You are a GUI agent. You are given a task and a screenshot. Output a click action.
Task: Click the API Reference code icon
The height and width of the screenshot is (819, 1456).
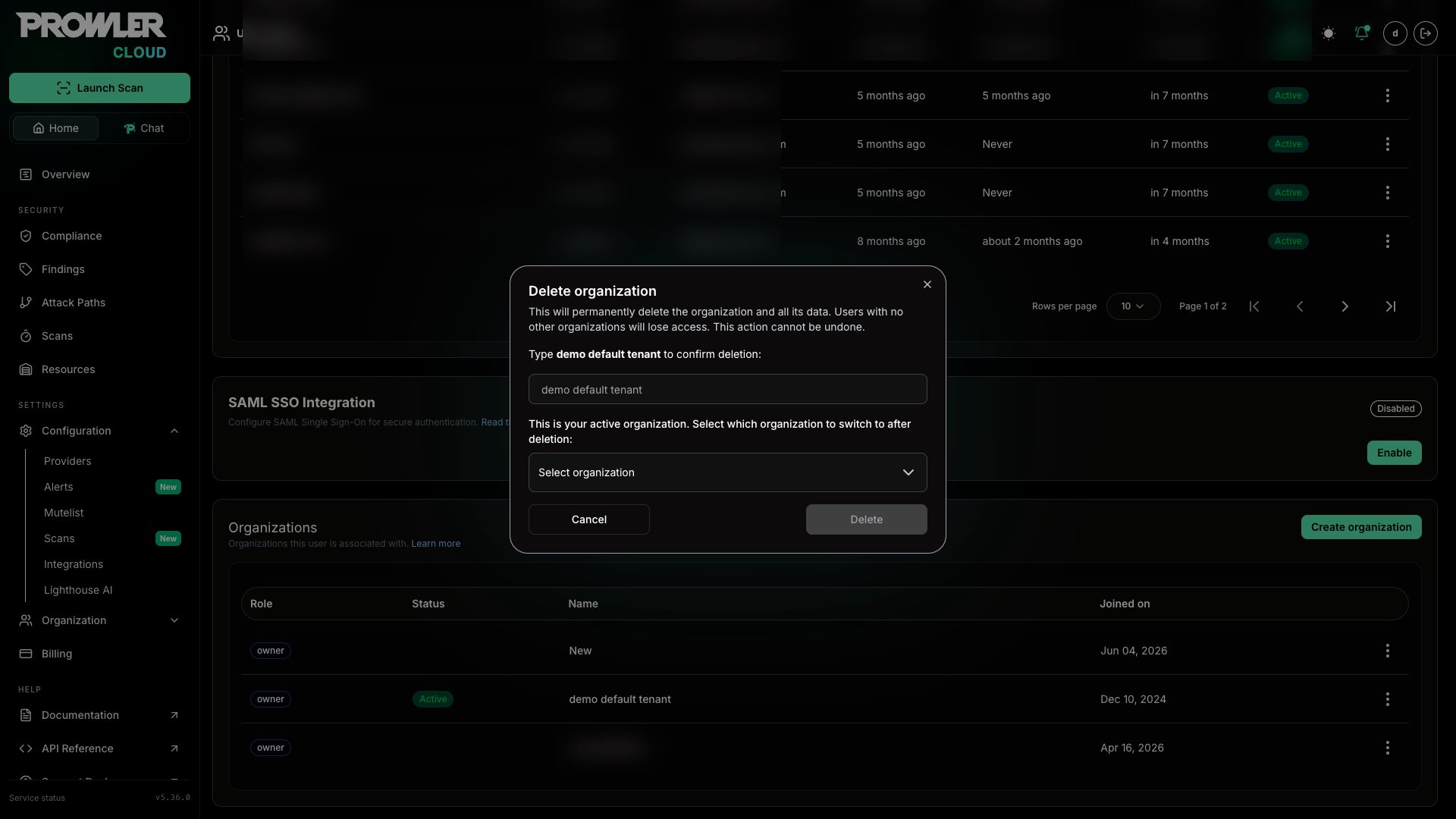pos(26,748)
